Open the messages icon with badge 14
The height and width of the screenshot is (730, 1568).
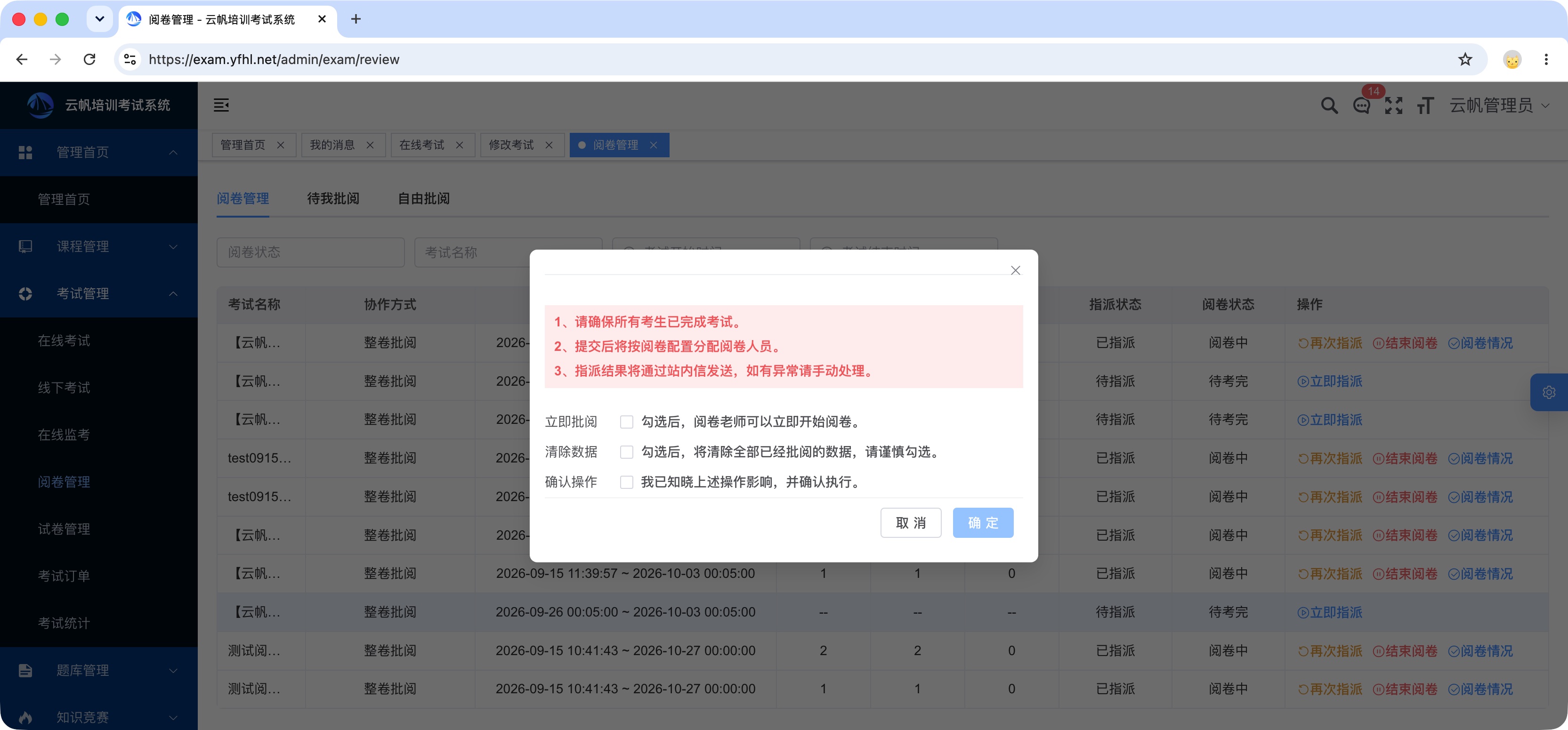point(1361,106)
